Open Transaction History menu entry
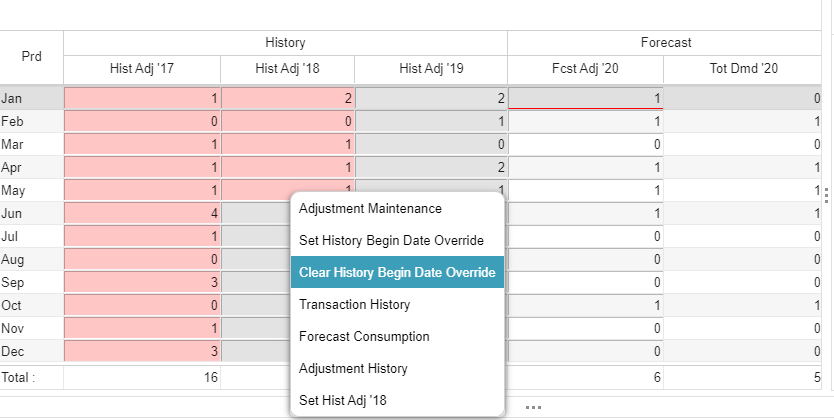The width and height of the screenshot is (834, 420). tap(354, 304)
